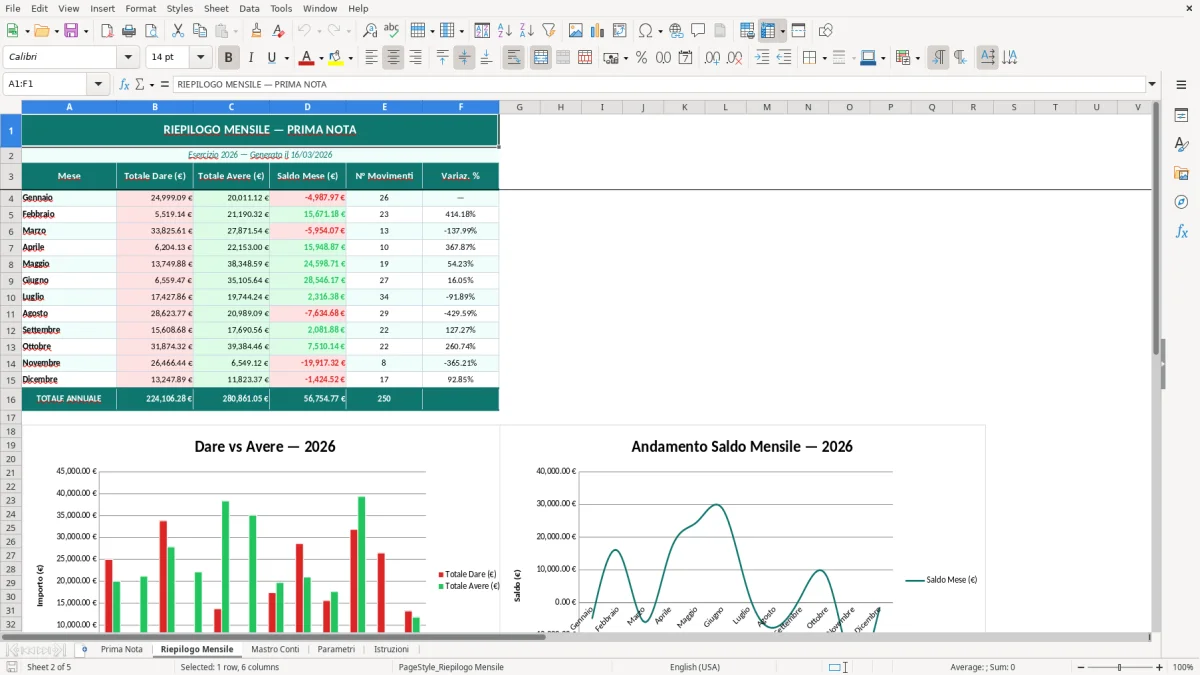Image resolution: width=1200 pixels, height=675 pixels.
Task: Toggle Center Vertically alignment
Action: pos(464,58)
